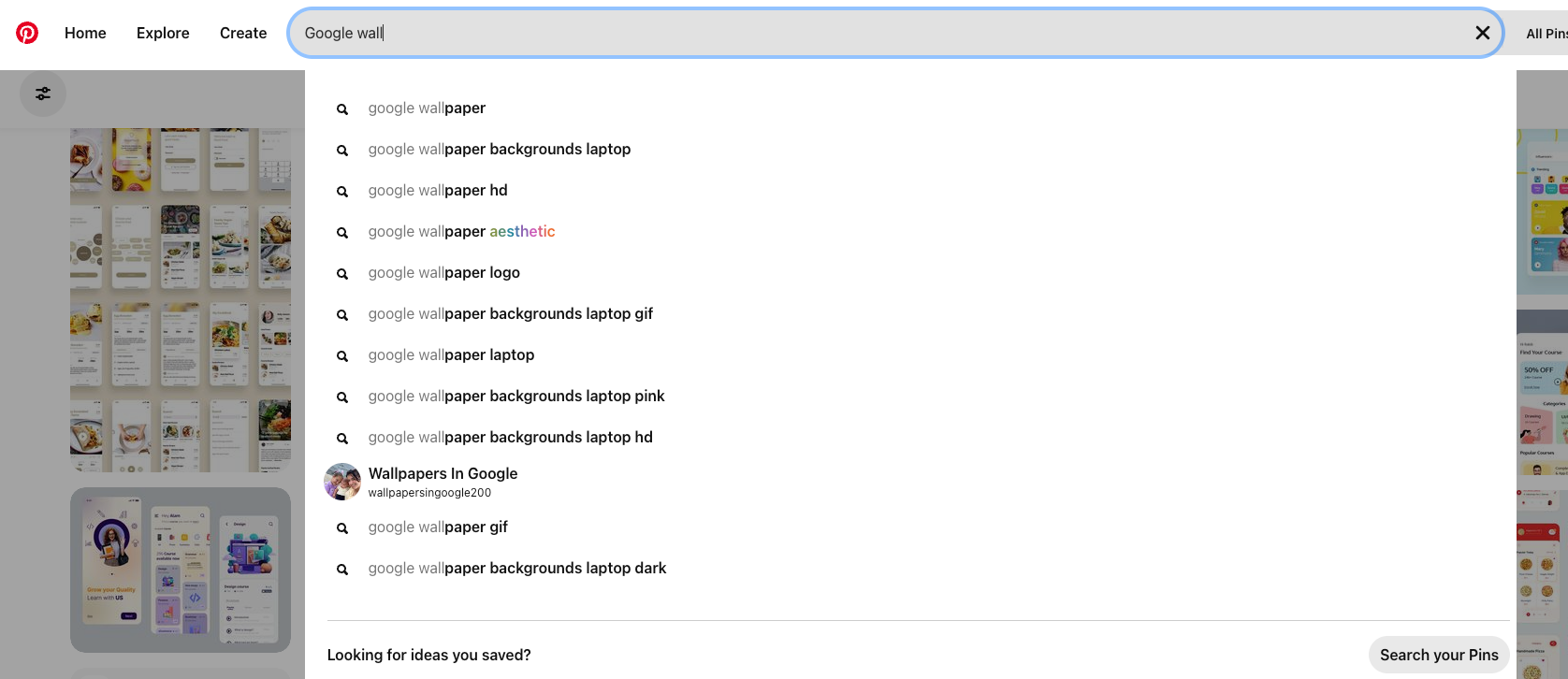This screenshot has width=1568, height=679.
Task: Select suggestion 'google wallpaper logo'
Action: point(444,273)
